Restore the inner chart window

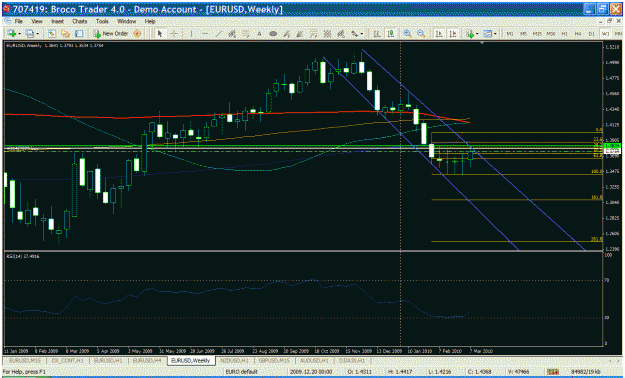(x=609, y=21)
